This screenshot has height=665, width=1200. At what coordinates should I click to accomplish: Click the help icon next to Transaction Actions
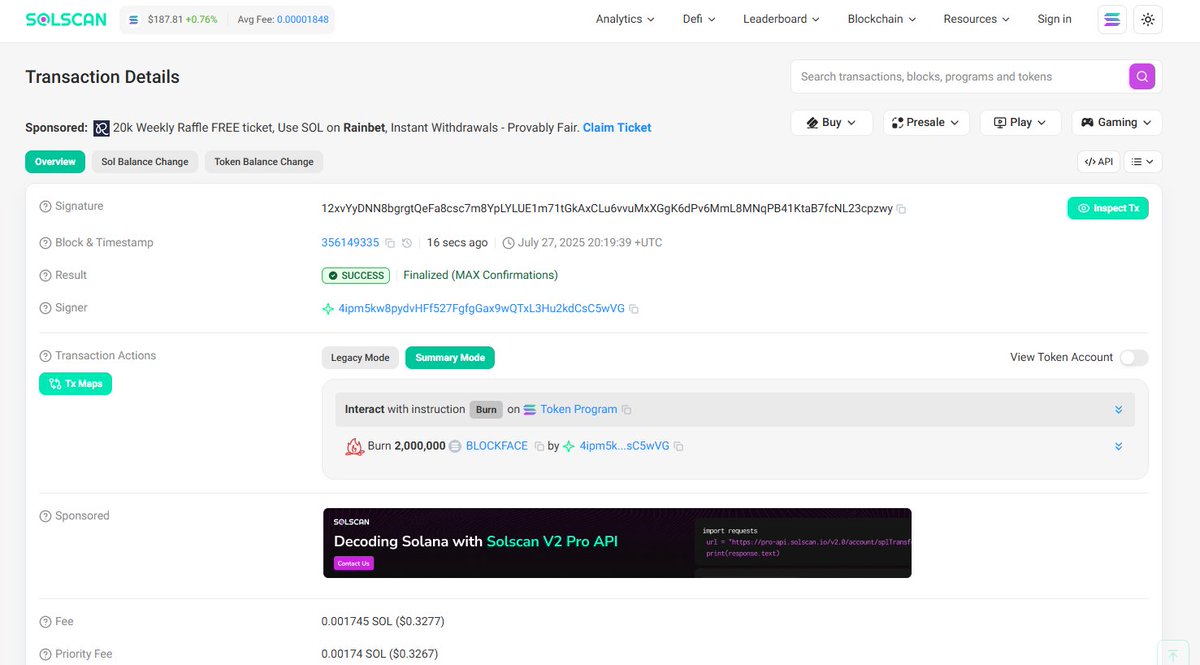(x=45, y=356)
